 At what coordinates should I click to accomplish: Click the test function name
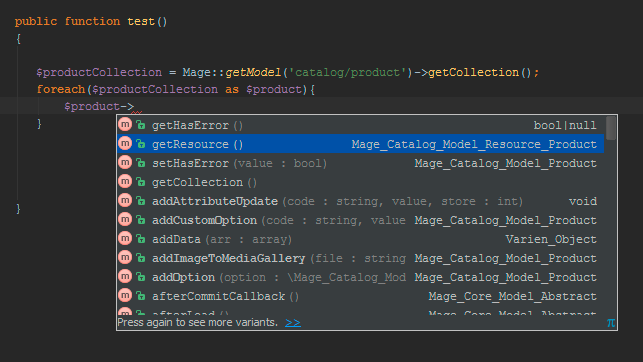[141, 21]
